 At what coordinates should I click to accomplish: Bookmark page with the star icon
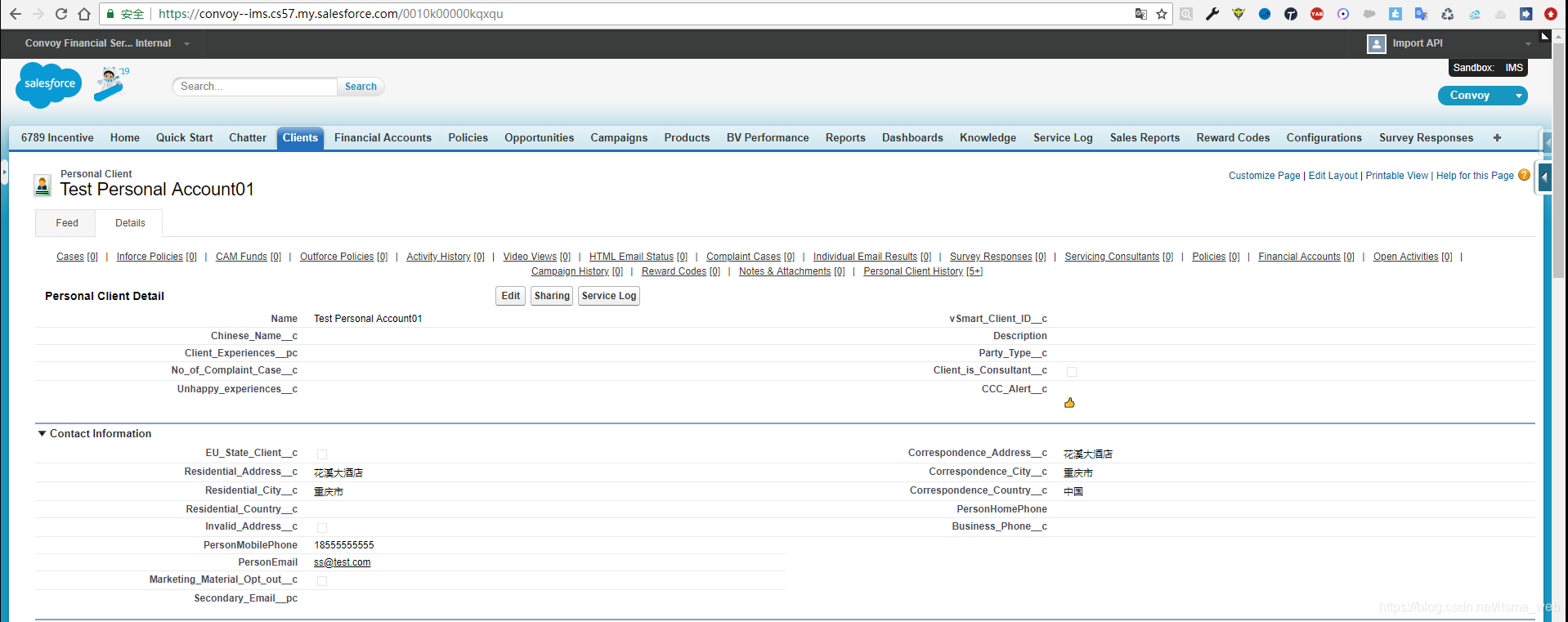[1162, 14]
